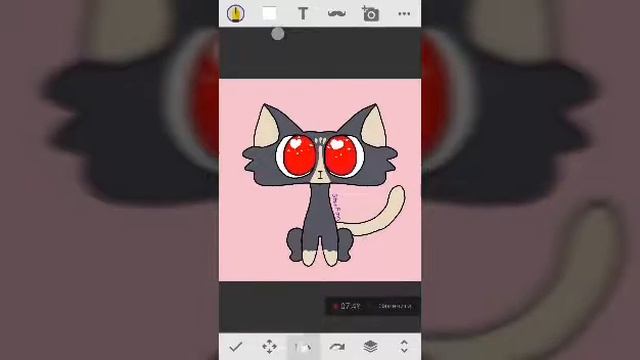The height and width of the screenshot is (360, 640).
Task: Open the three-dot more options menu
Action: click(x=404, y=14)
